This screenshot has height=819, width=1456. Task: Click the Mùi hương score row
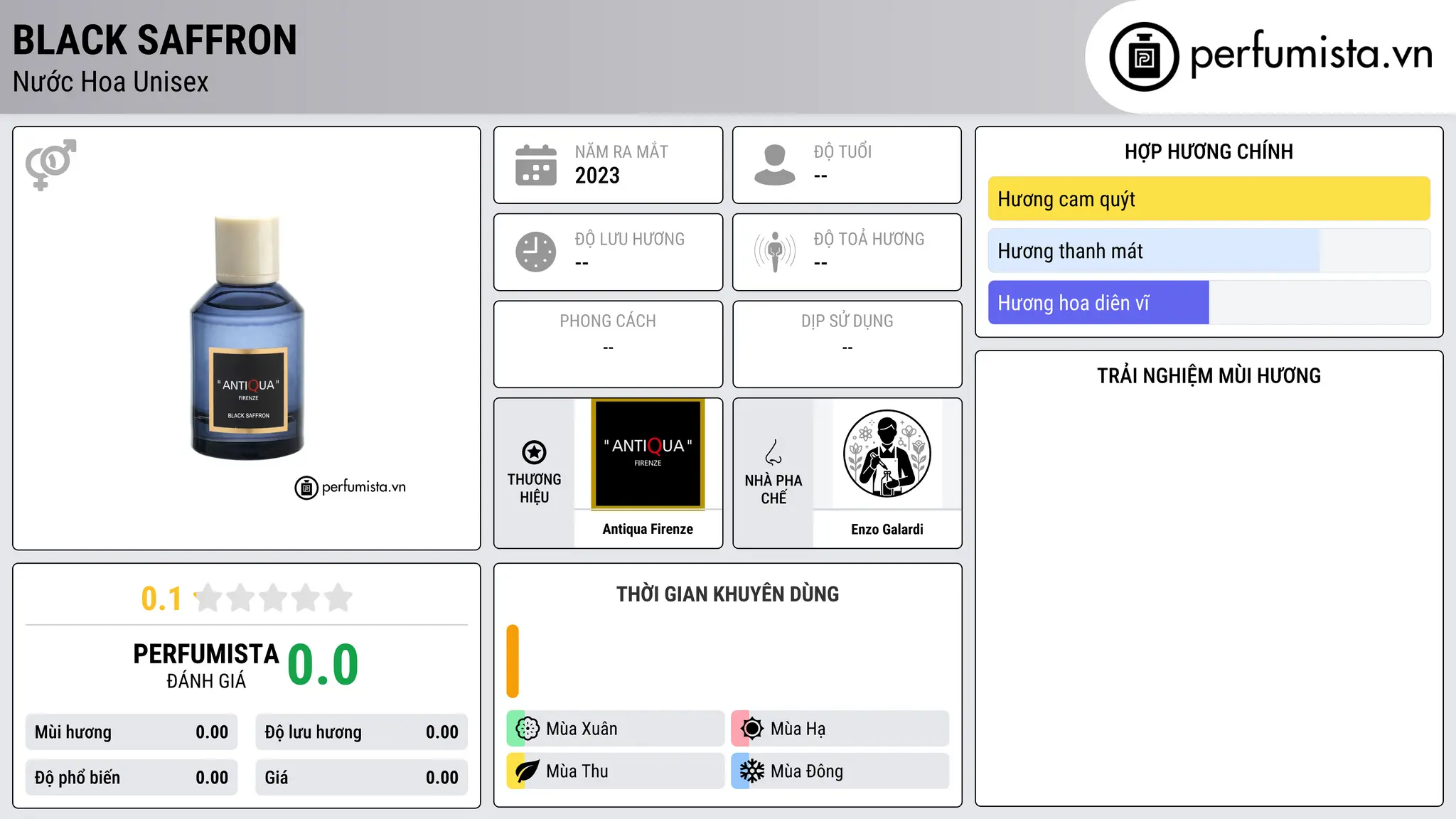[132, 732]
